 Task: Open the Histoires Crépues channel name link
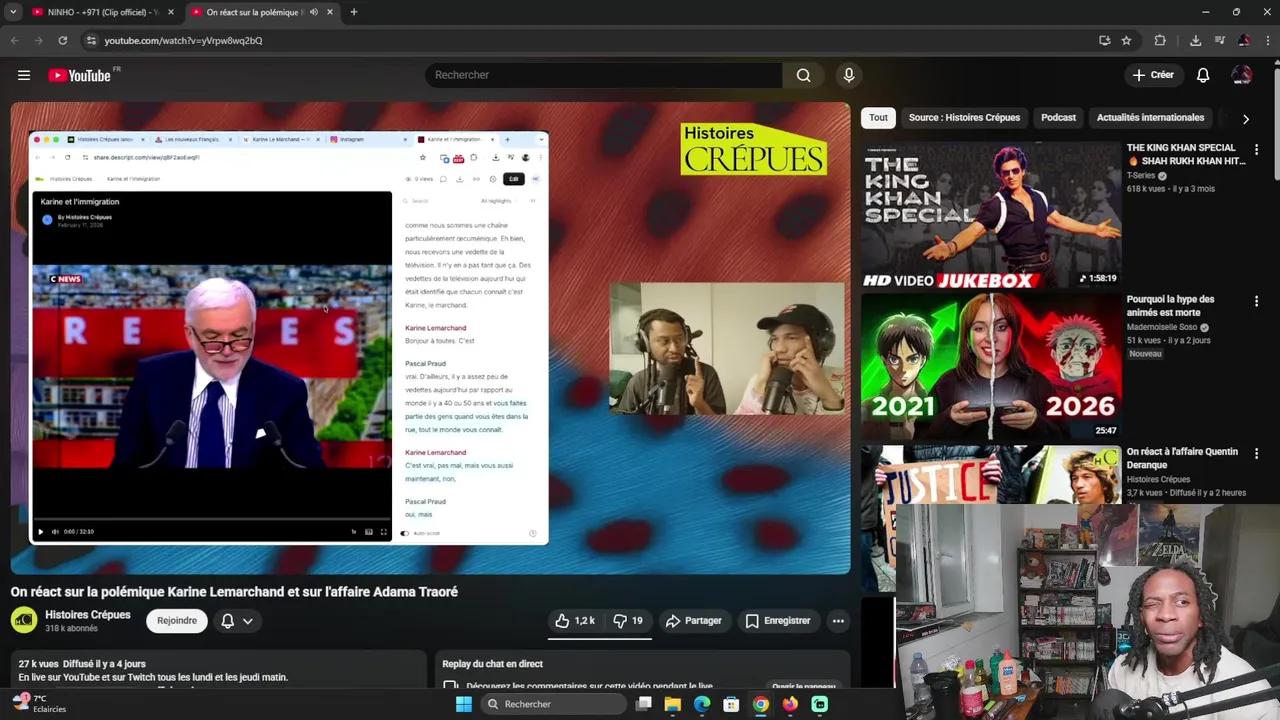pos(88,615)
